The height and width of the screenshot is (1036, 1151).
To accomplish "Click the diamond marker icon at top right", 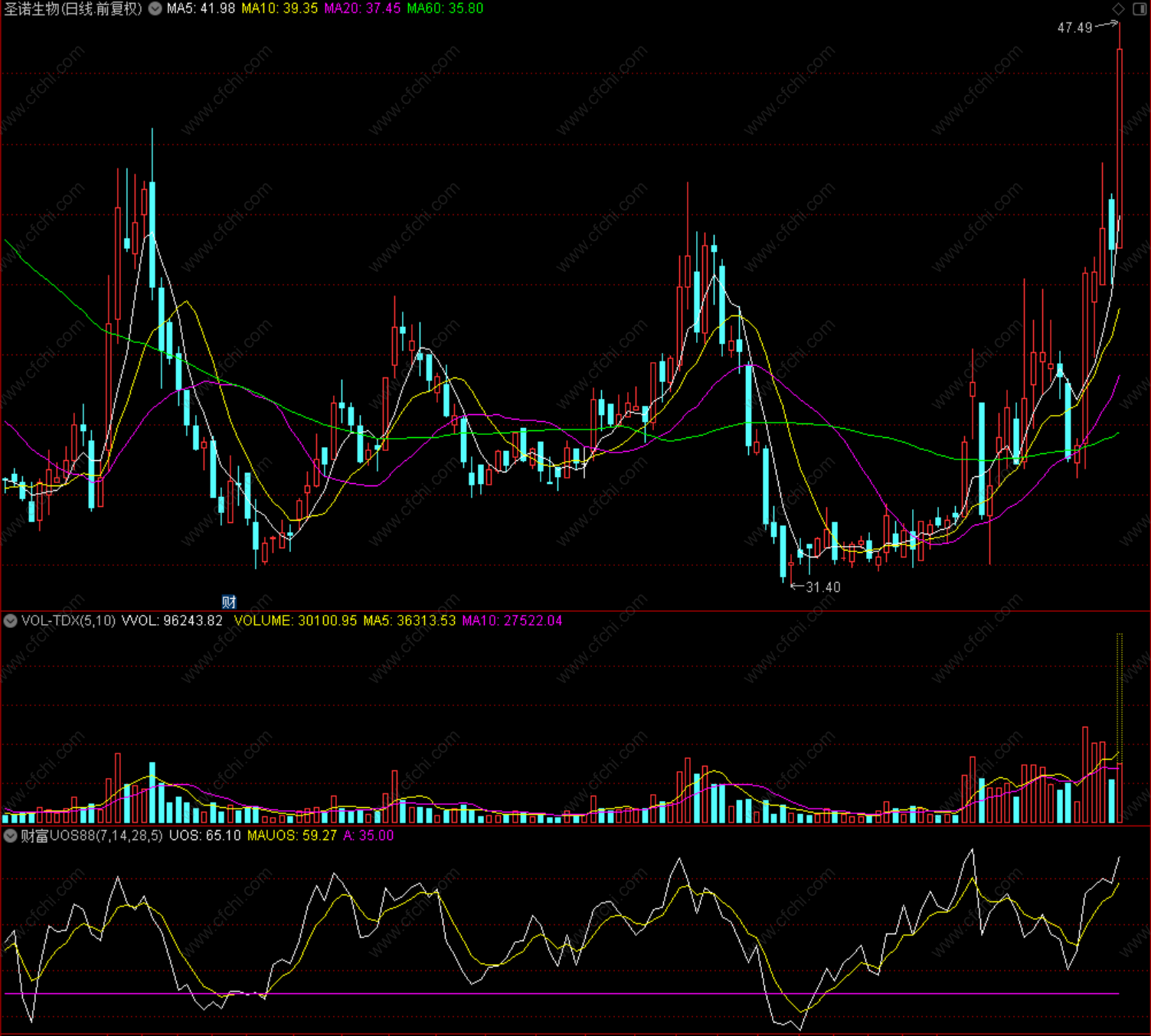I will coord(1119,8).
